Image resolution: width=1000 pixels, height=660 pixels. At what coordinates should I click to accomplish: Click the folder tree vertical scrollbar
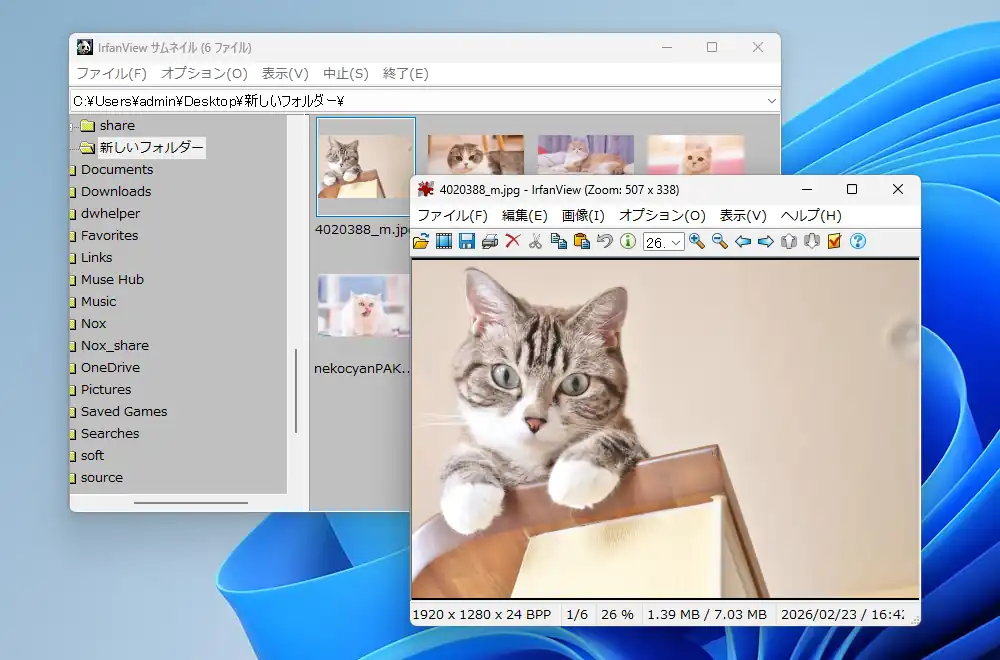click(x=296, y=390)
